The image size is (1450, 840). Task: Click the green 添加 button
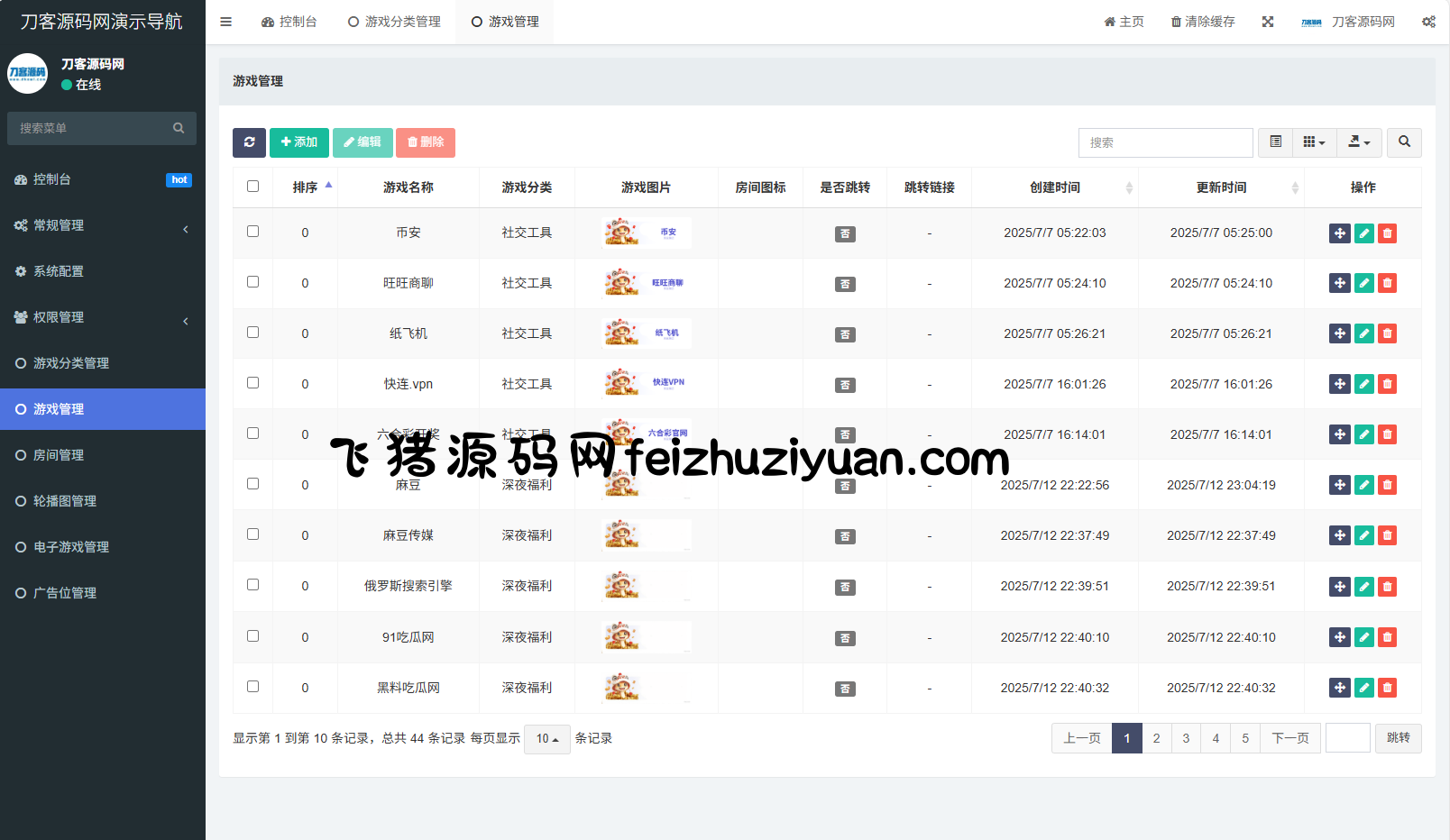pos(298,142)
